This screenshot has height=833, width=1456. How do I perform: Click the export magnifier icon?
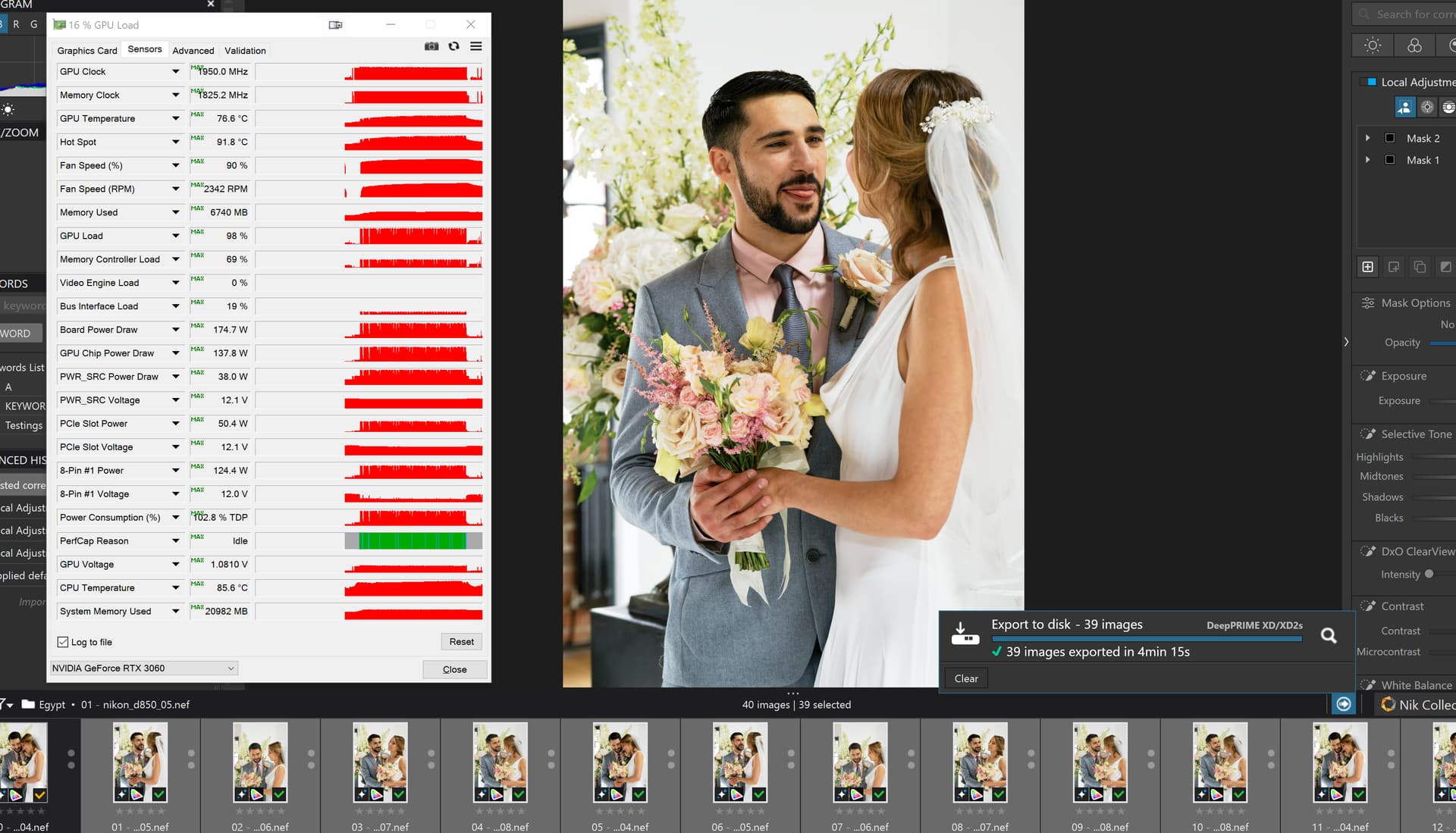click(x=1329, y=636)
